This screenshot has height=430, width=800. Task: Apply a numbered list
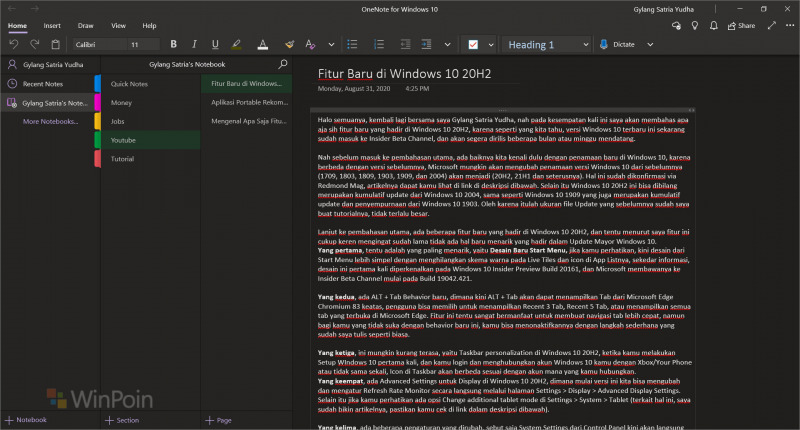click(379, 44)
